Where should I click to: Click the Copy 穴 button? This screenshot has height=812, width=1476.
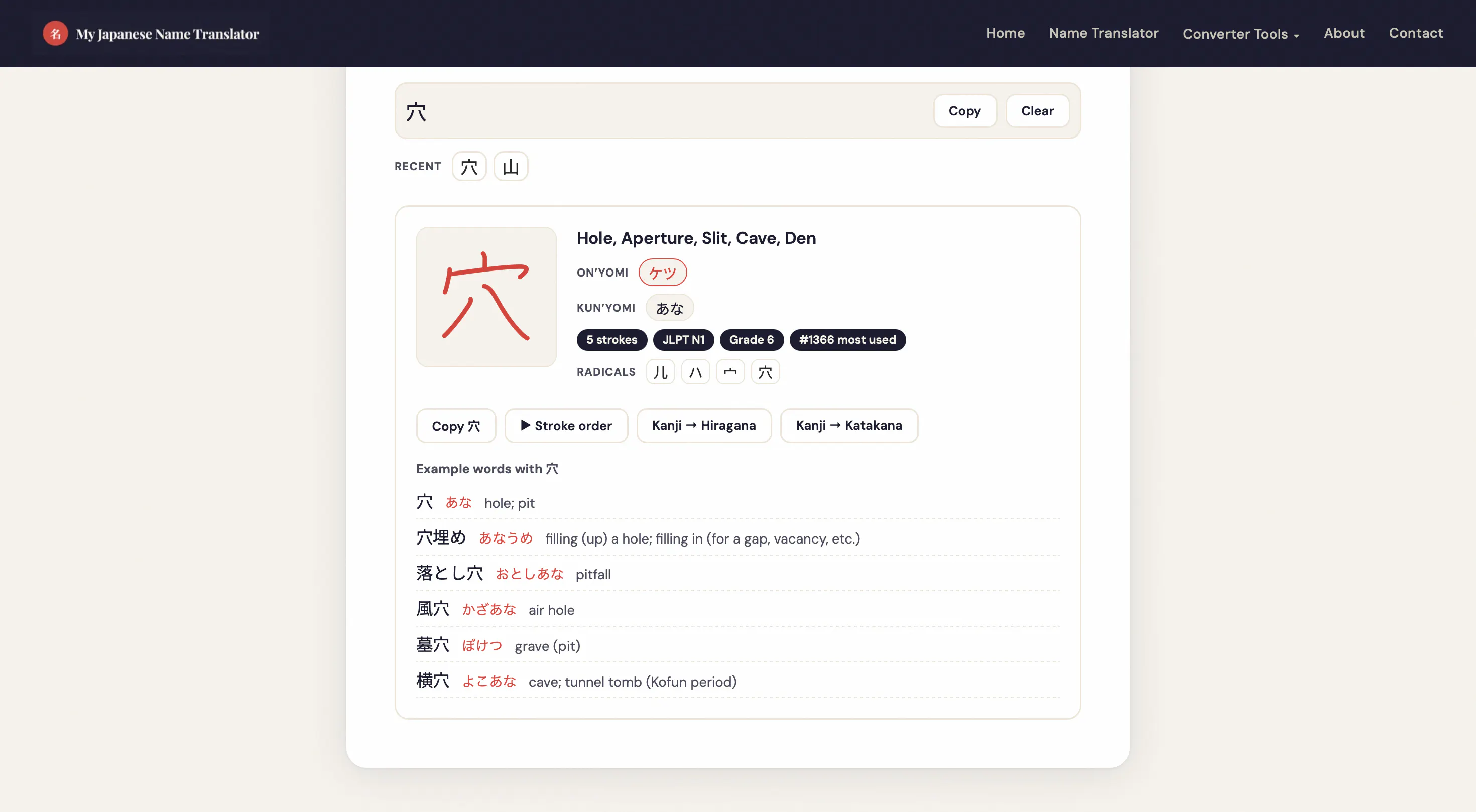pyautogui.click(x=456, y=426)
